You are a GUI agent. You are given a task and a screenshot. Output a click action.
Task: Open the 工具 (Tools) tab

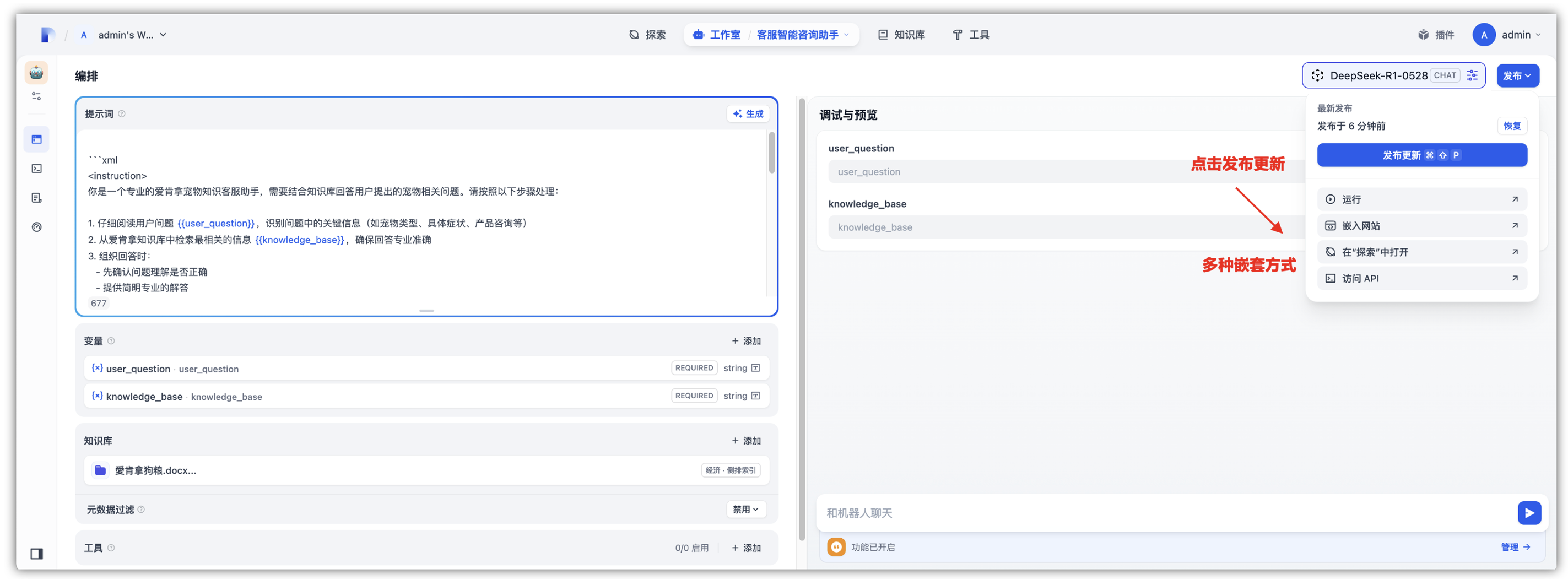(x=971, y=35)
